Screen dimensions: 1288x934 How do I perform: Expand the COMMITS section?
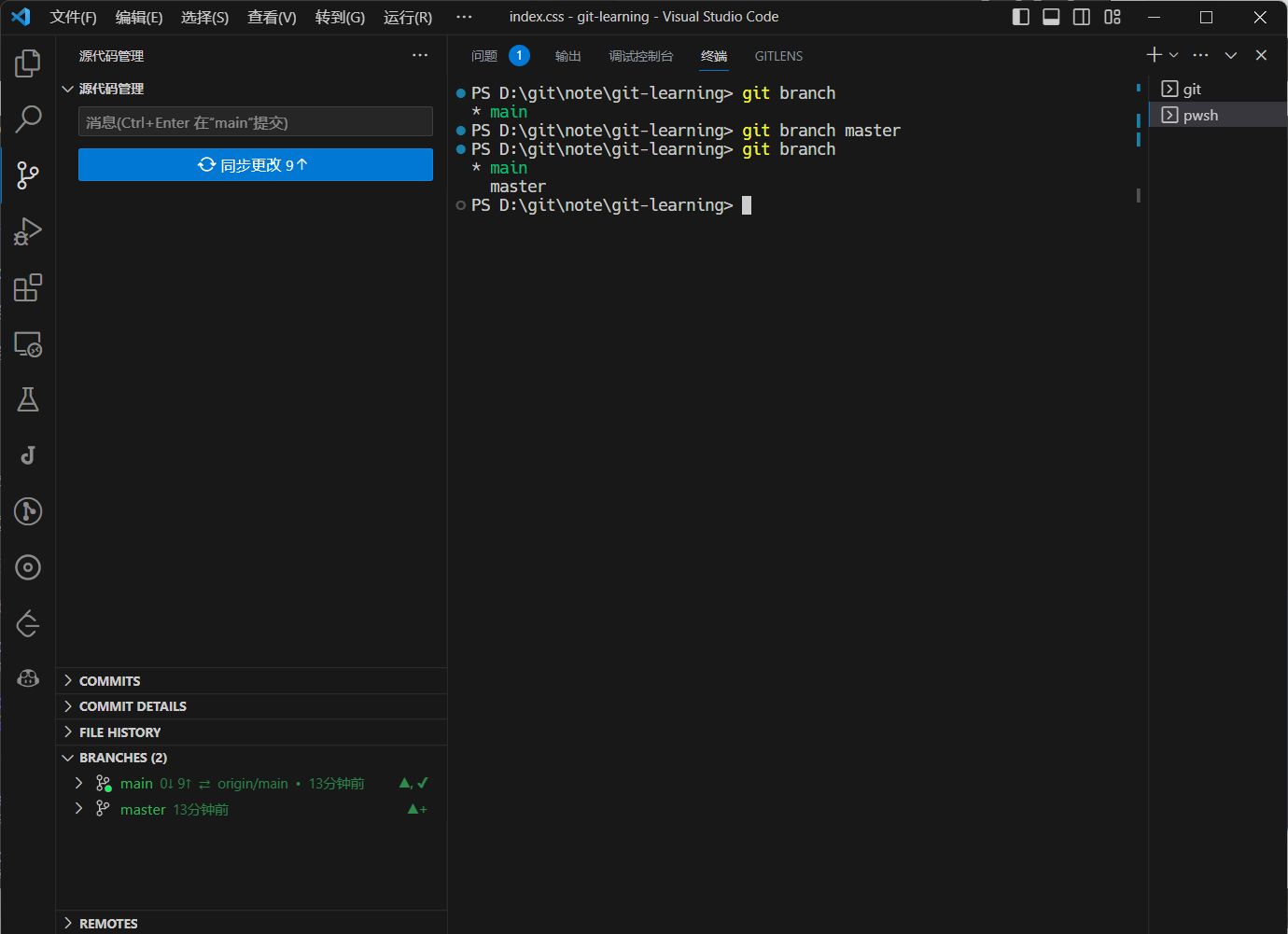[109, 681]
